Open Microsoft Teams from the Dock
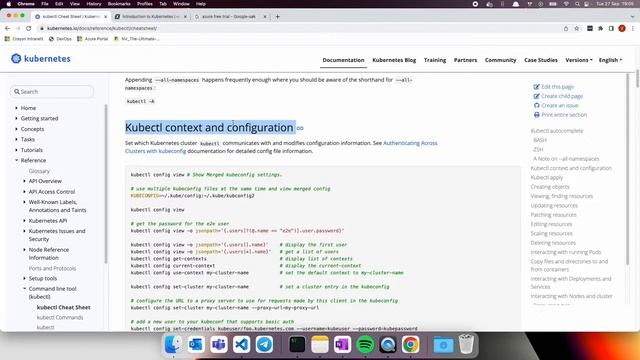 219,344
